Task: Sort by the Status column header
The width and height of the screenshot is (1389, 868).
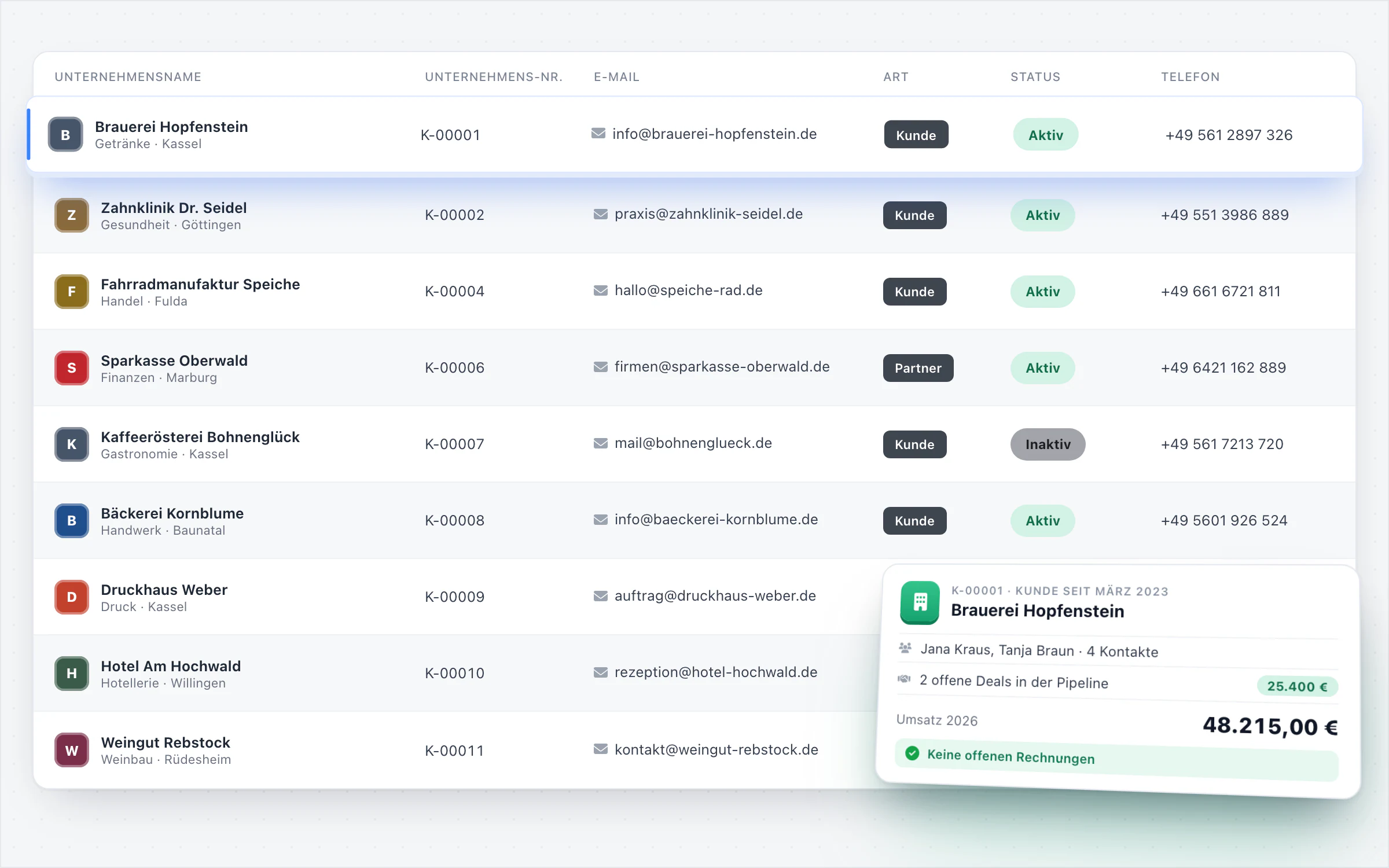Action: pyautogui.click(x=1035, y=77)
